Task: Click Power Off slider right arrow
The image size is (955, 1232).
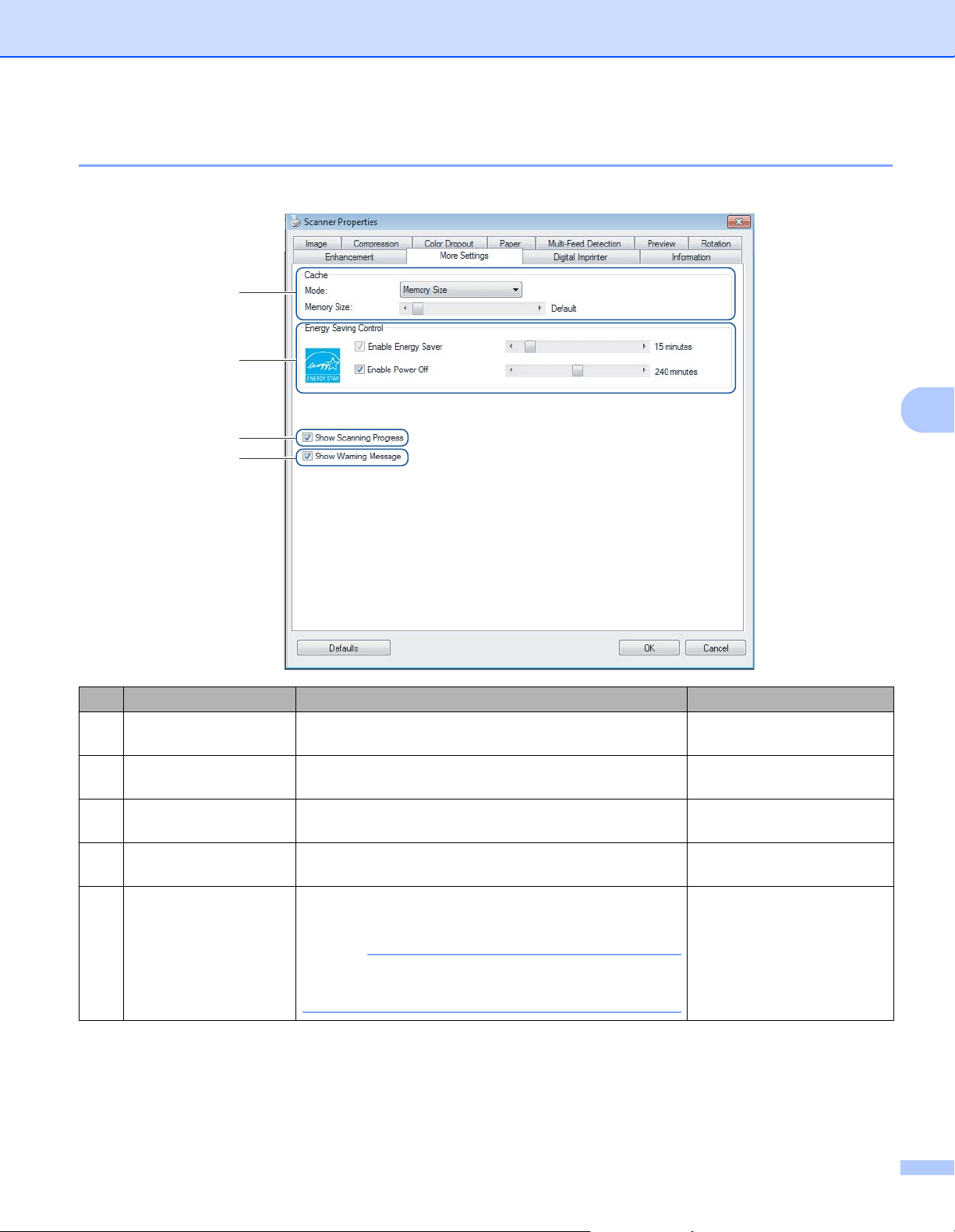Action: [x=645, y=371]
